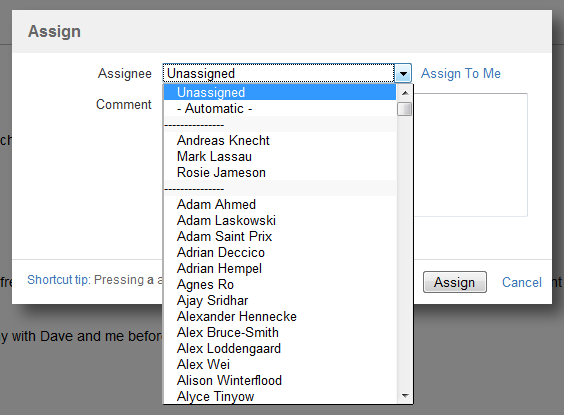Click the Assignee dropdown arrow button
This screenshot has height=415, width=564.
[x=403, y=73]
